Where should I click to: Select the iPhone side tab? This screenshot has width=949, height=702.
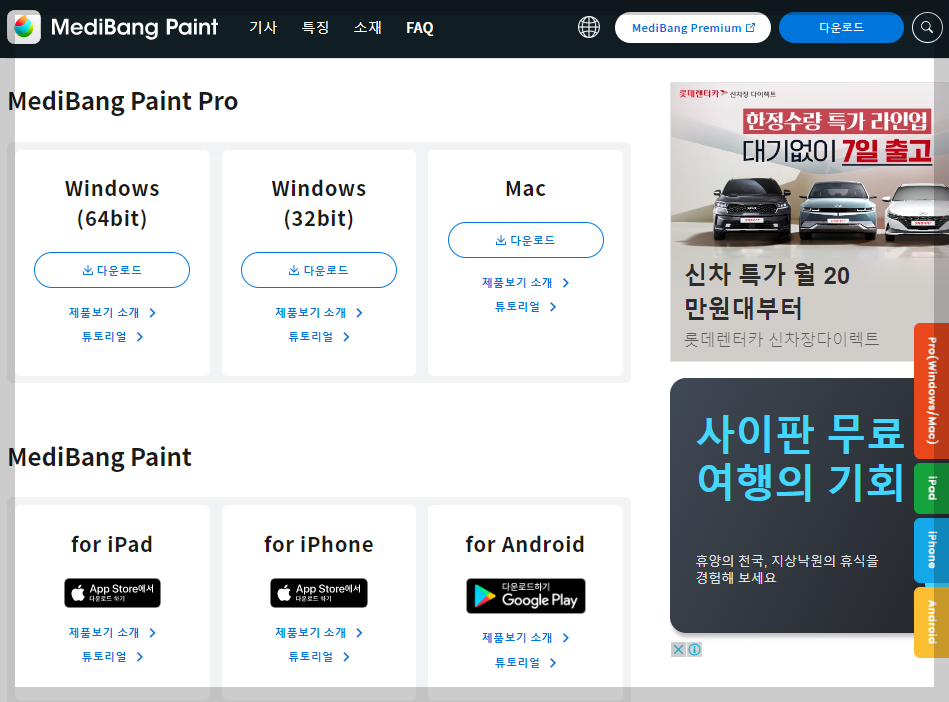coord(931,550)
